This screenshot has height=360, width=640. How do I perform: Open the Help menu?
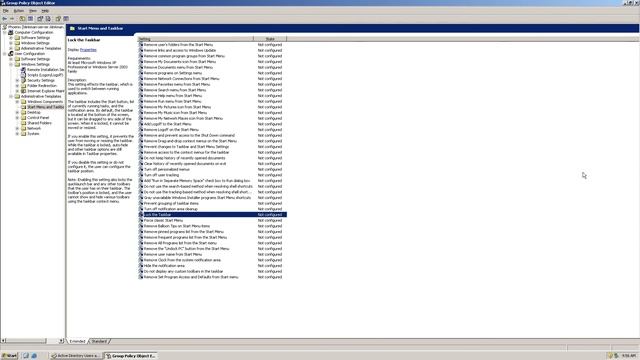click(x=45, y=11)
